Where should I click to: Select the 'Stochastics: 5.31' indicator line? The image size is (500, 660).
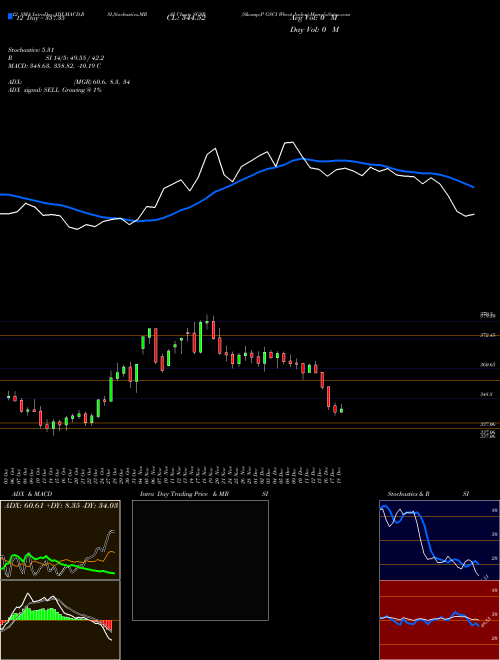click(x=31, y=50)
